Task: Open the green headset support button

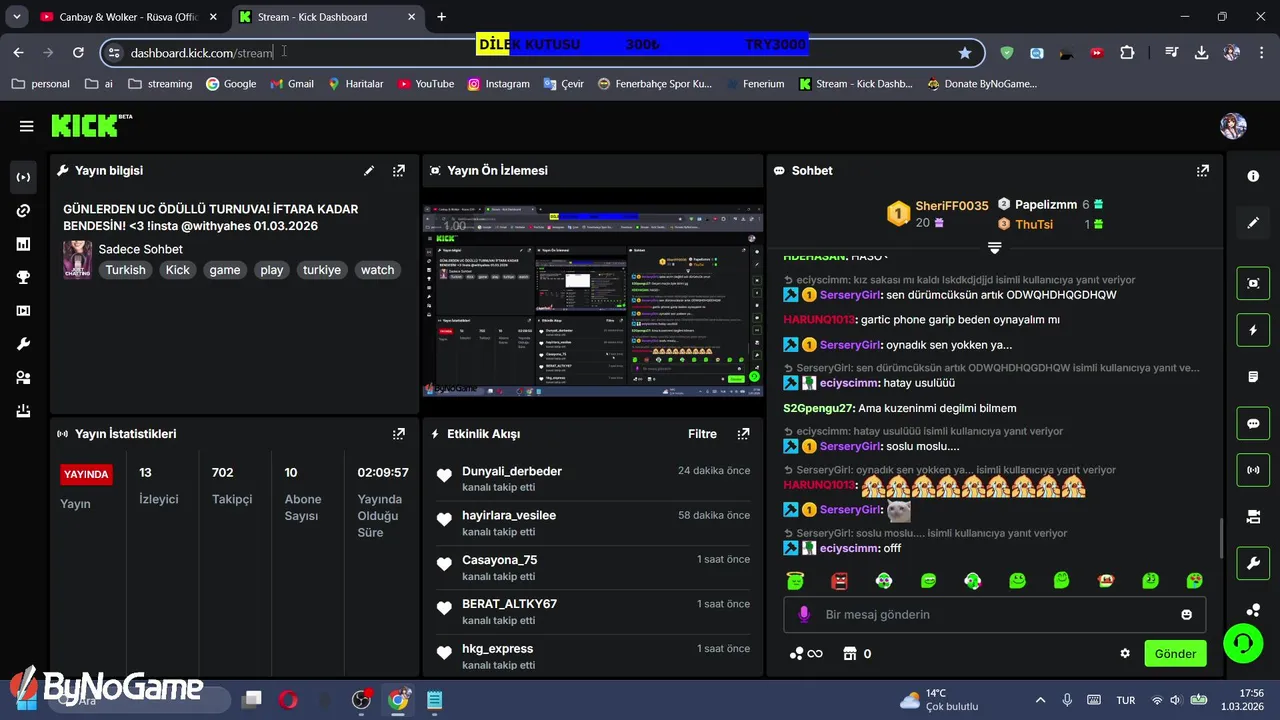Action: pyautogui.click(x=1243, y=642)
